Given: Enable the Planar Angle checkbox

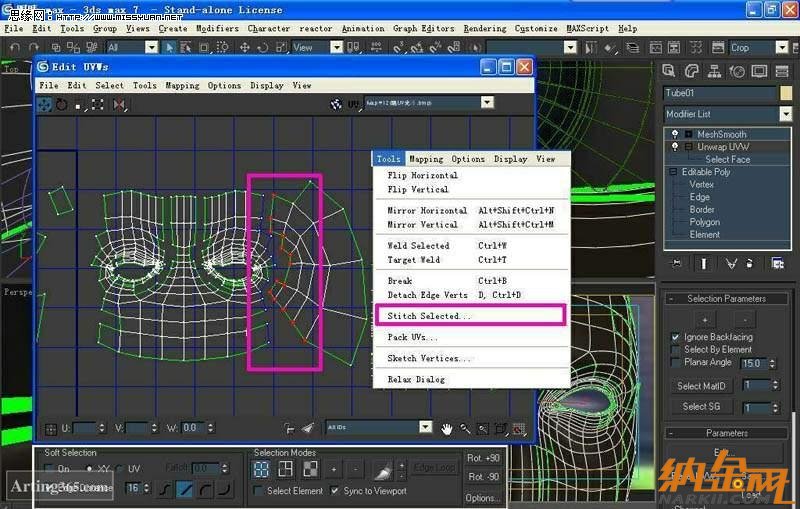Looking at the screenshot, I should 676,363.
